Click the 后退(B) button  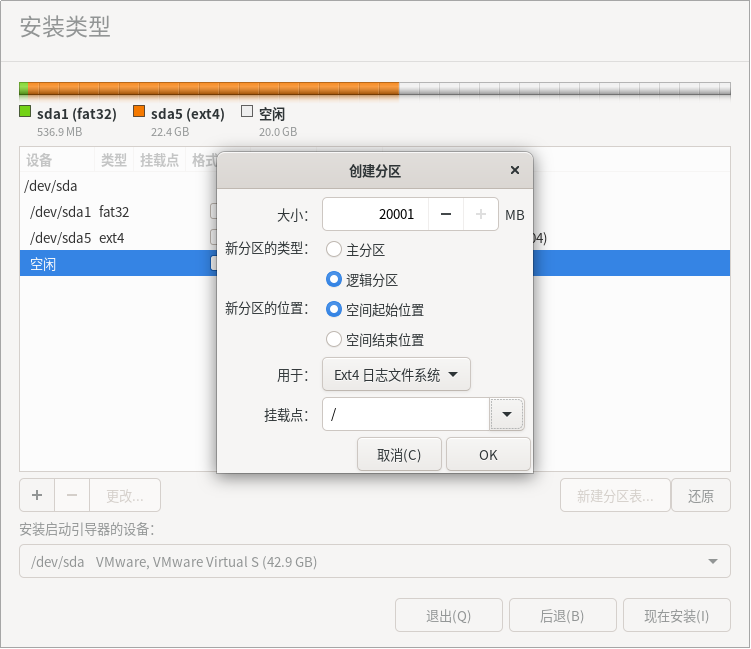click(x=562, y=615)
